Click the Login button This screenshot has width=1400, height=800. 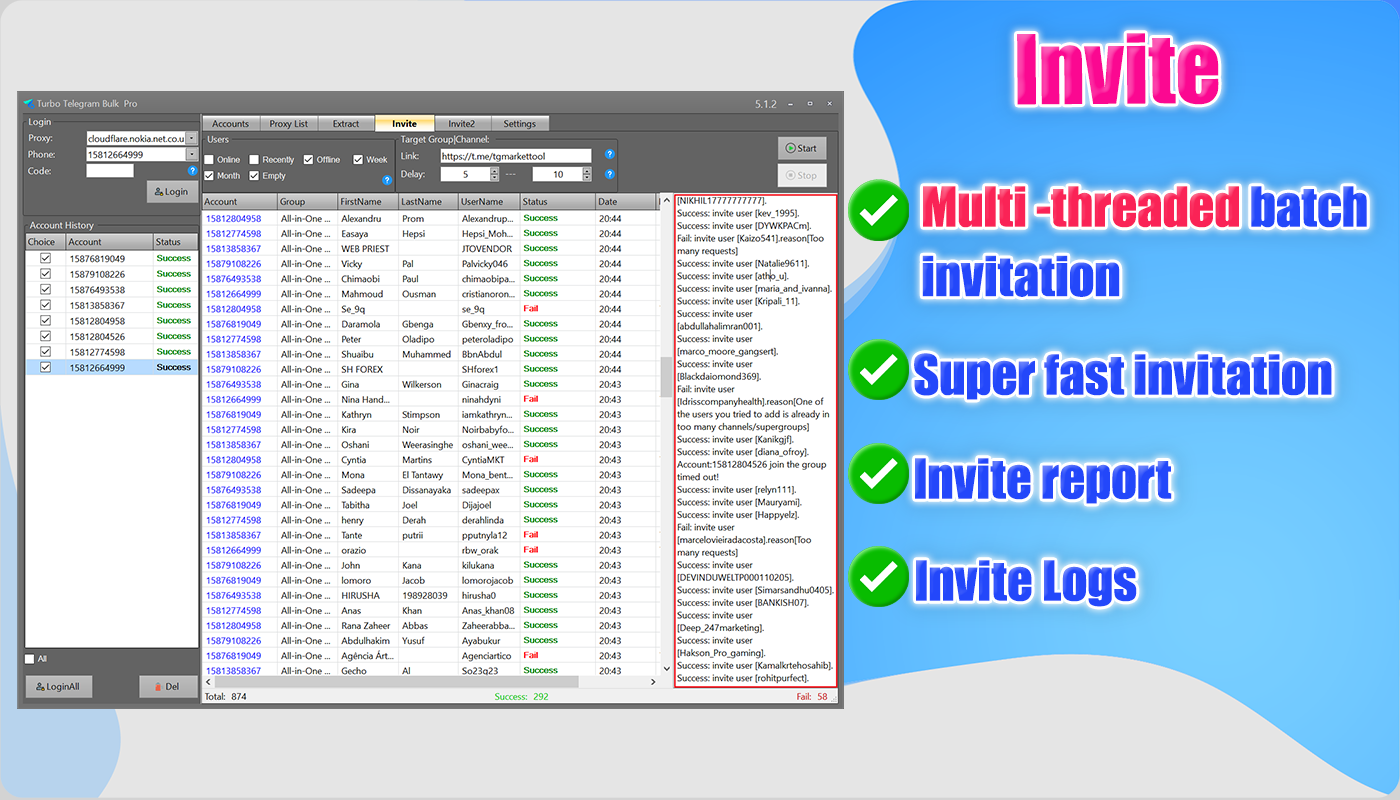point(172,191)
